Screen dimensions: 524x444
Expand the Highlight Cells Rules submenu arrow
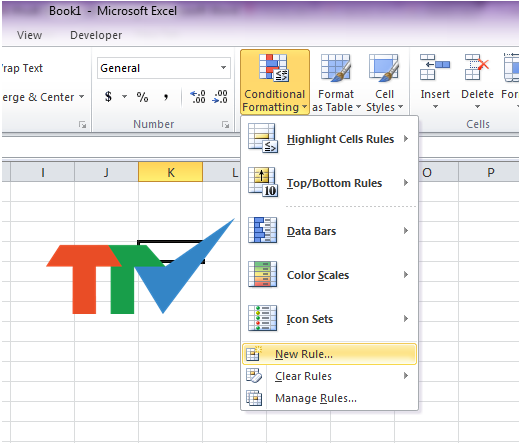click(x=406, y=139)
